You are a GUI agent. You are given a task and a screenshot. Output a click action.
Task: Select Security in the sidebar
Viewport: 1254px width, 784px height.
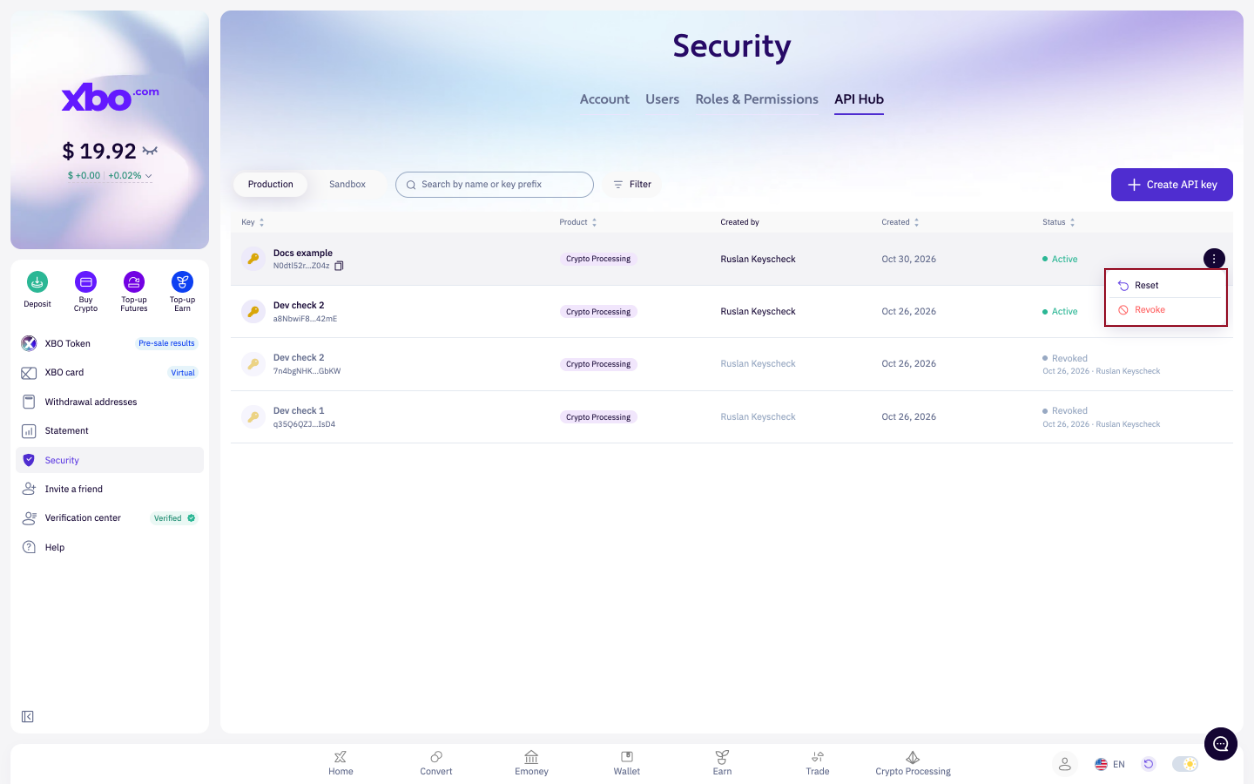coord(110,460)
